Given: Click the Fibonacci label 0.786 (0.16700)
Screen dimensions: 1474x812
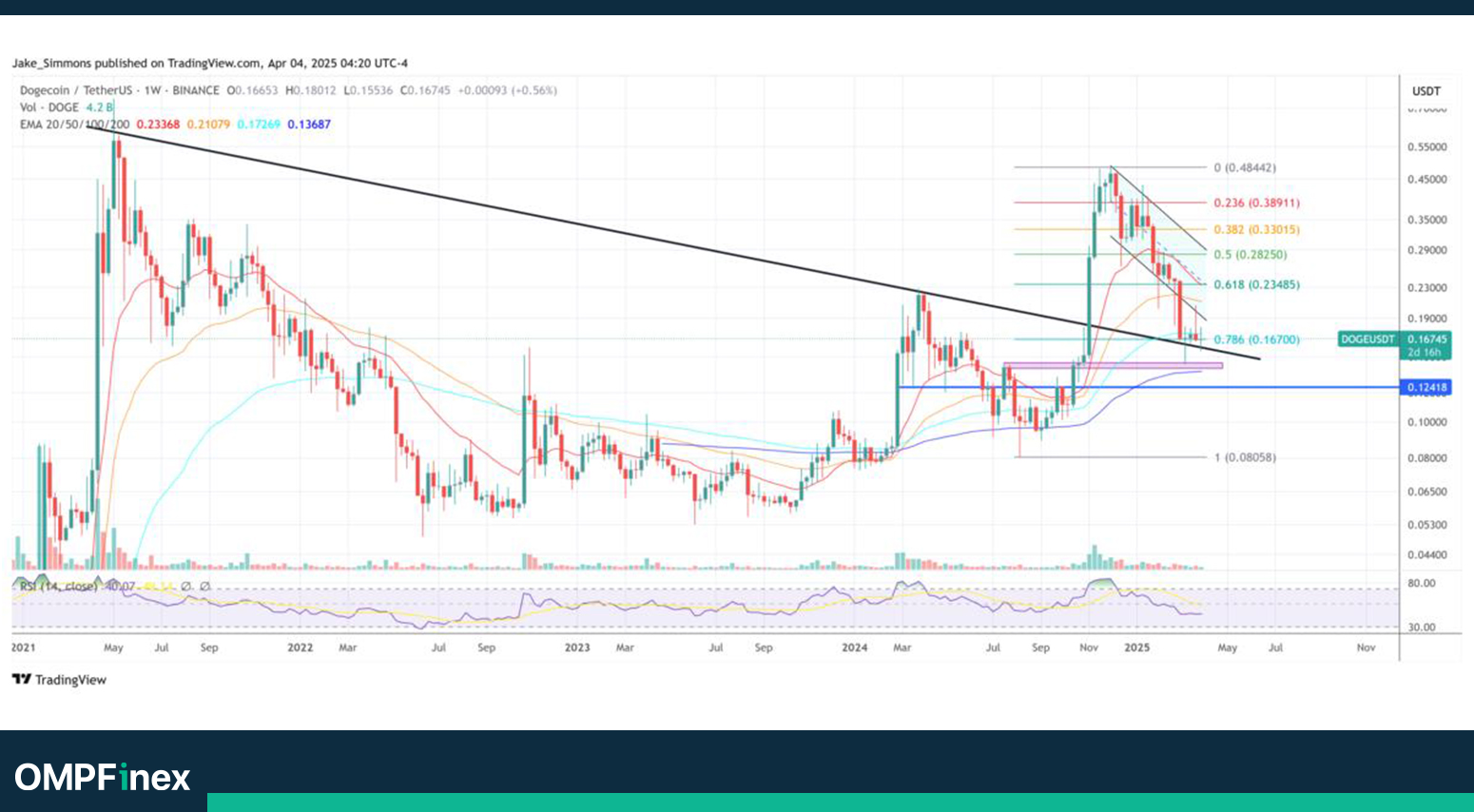Looking at the screenshot, I should (1256, 339).
